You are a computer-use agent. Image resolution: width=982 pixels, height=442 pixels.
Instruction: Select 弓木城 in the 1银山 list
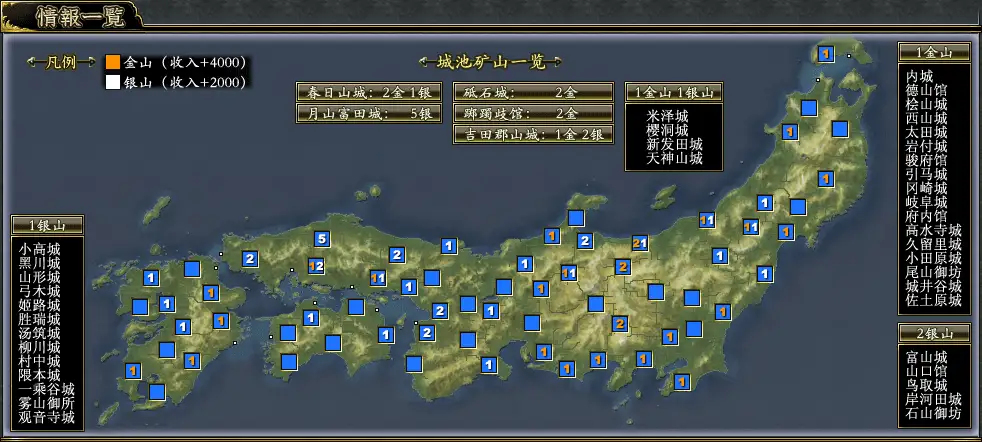coord(39,291)
